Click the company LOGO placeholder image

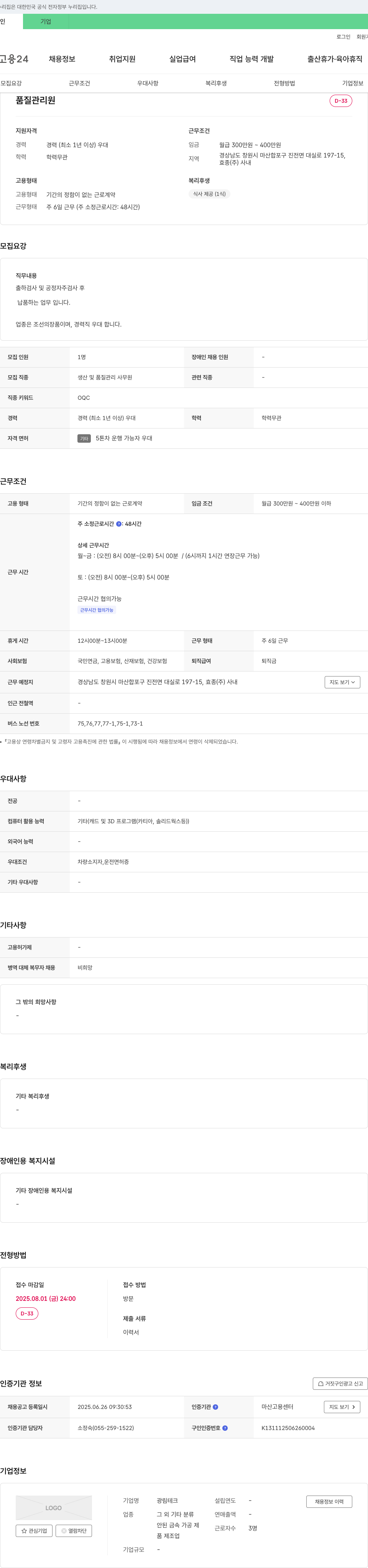(x=54, y=1508)
